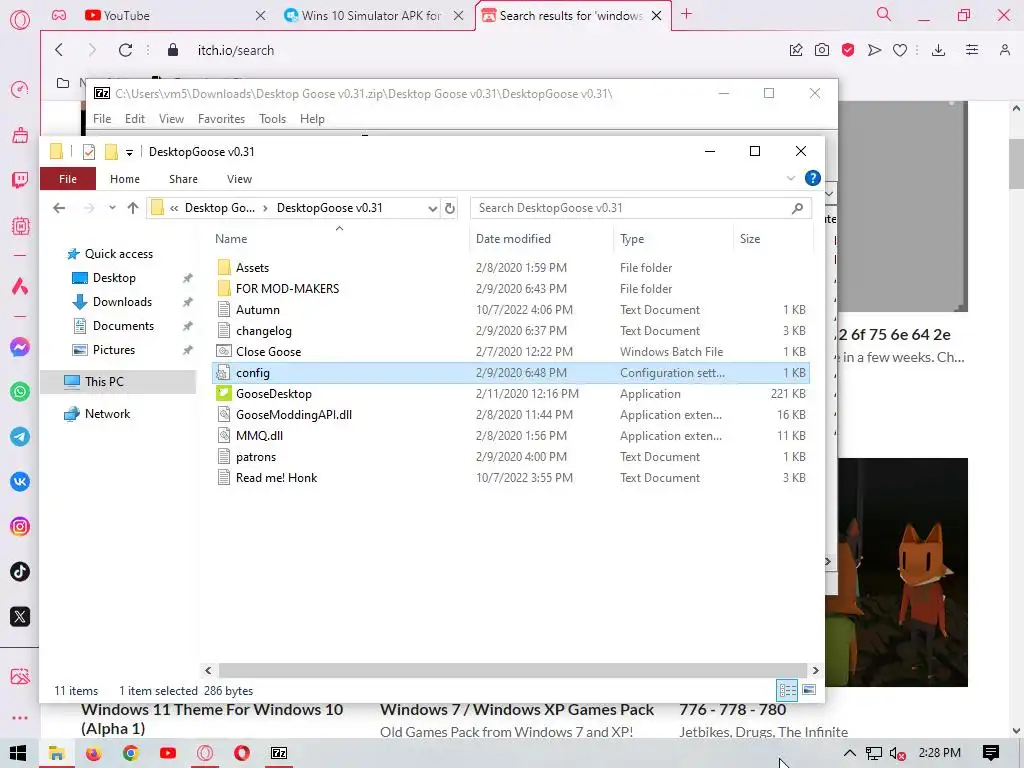Open VK in the browser sidebar

click(x=20, y=482)
